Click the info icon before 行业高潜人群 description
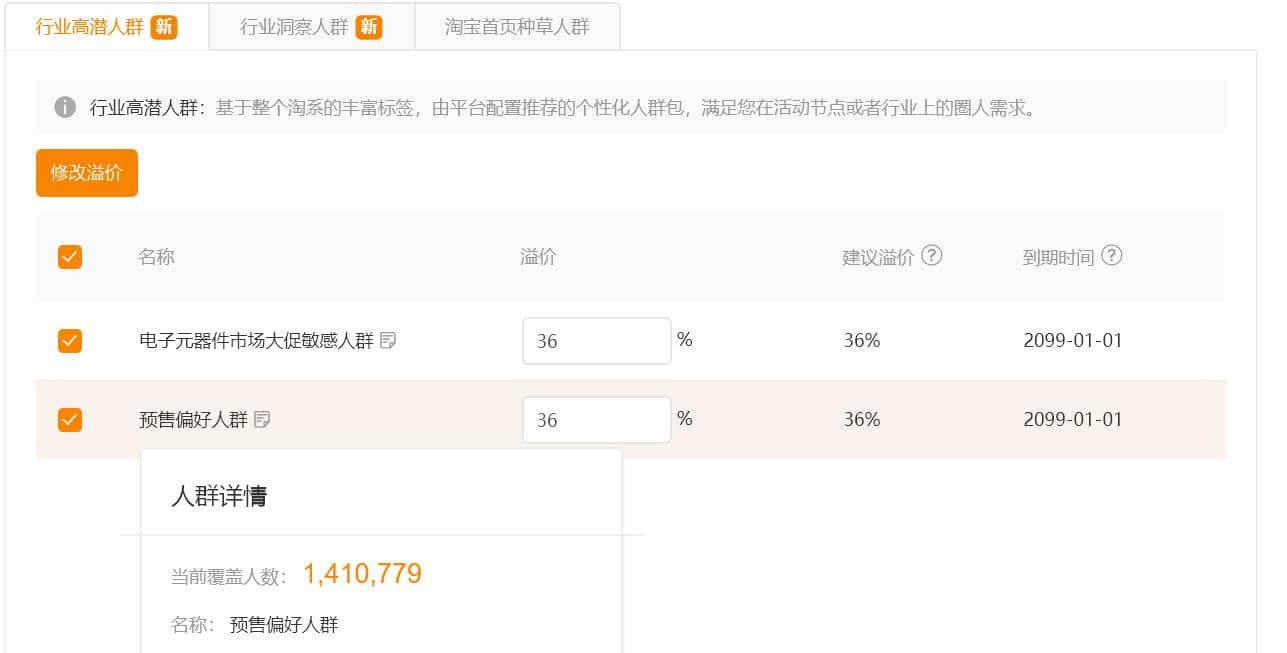 (x=65, y=107)
